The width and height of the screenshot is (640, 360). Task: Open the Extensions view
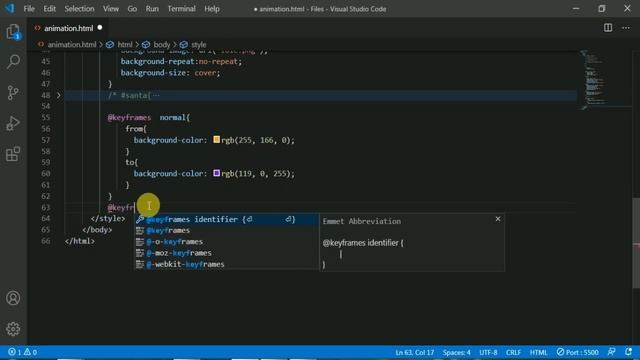pos(13,154)
